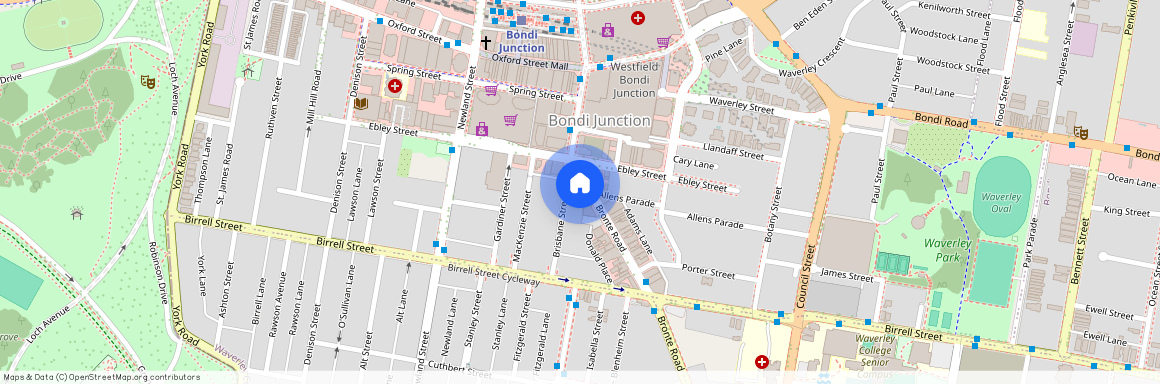This screenshot has width=1160, height=384.
Task: Select the Adams Lane label
Action: (638, 232)
